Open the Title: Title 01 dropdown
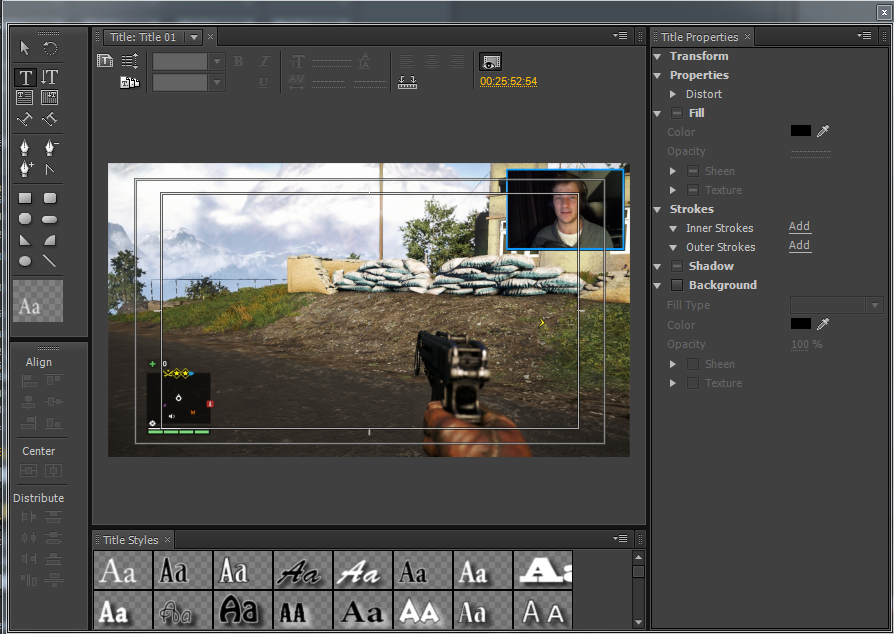This screenshot has height=634, width=894. 194,37
